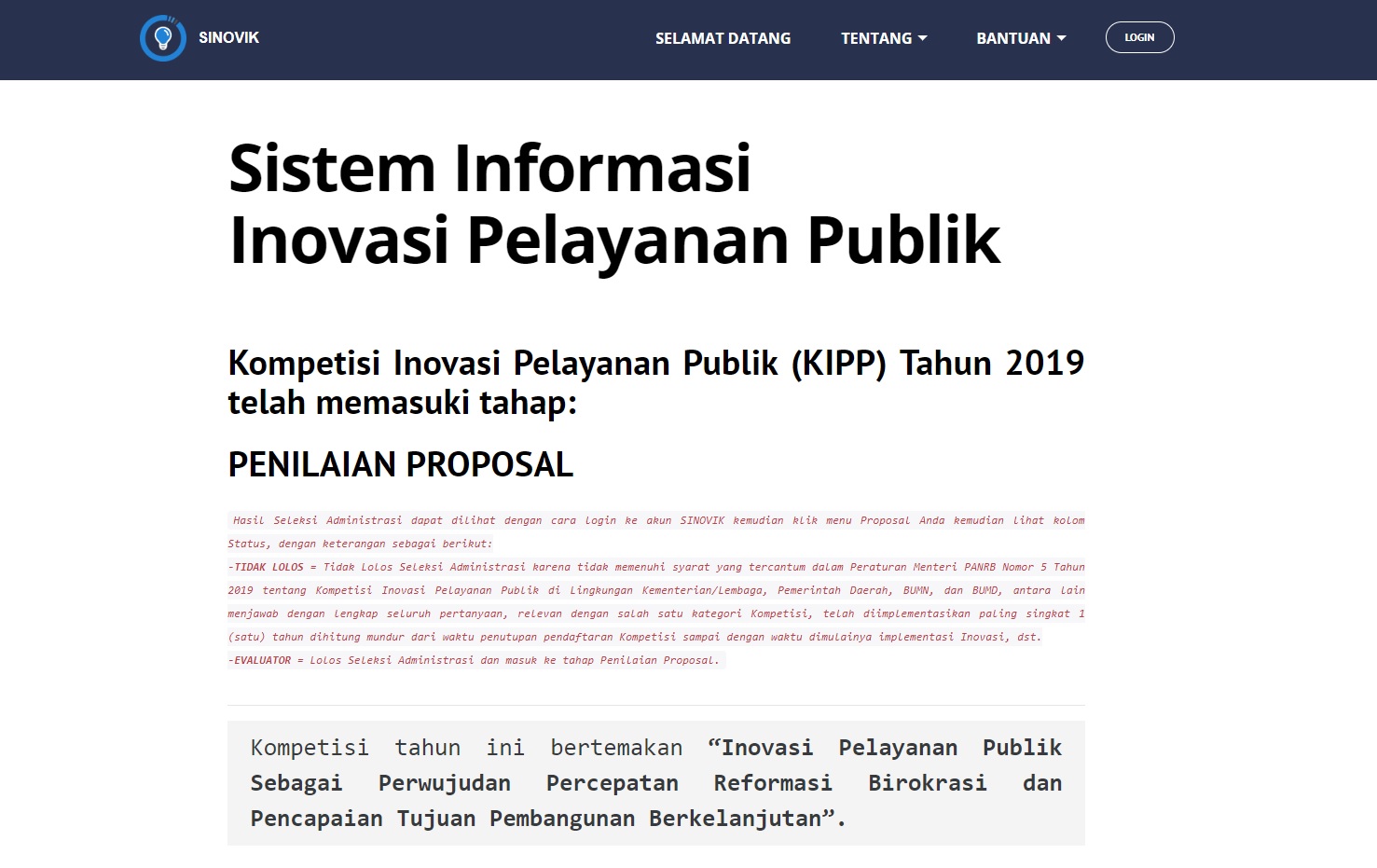Click the '-EVALUATOR' status explanation text

pyautogui.click(x=476, y=660)
